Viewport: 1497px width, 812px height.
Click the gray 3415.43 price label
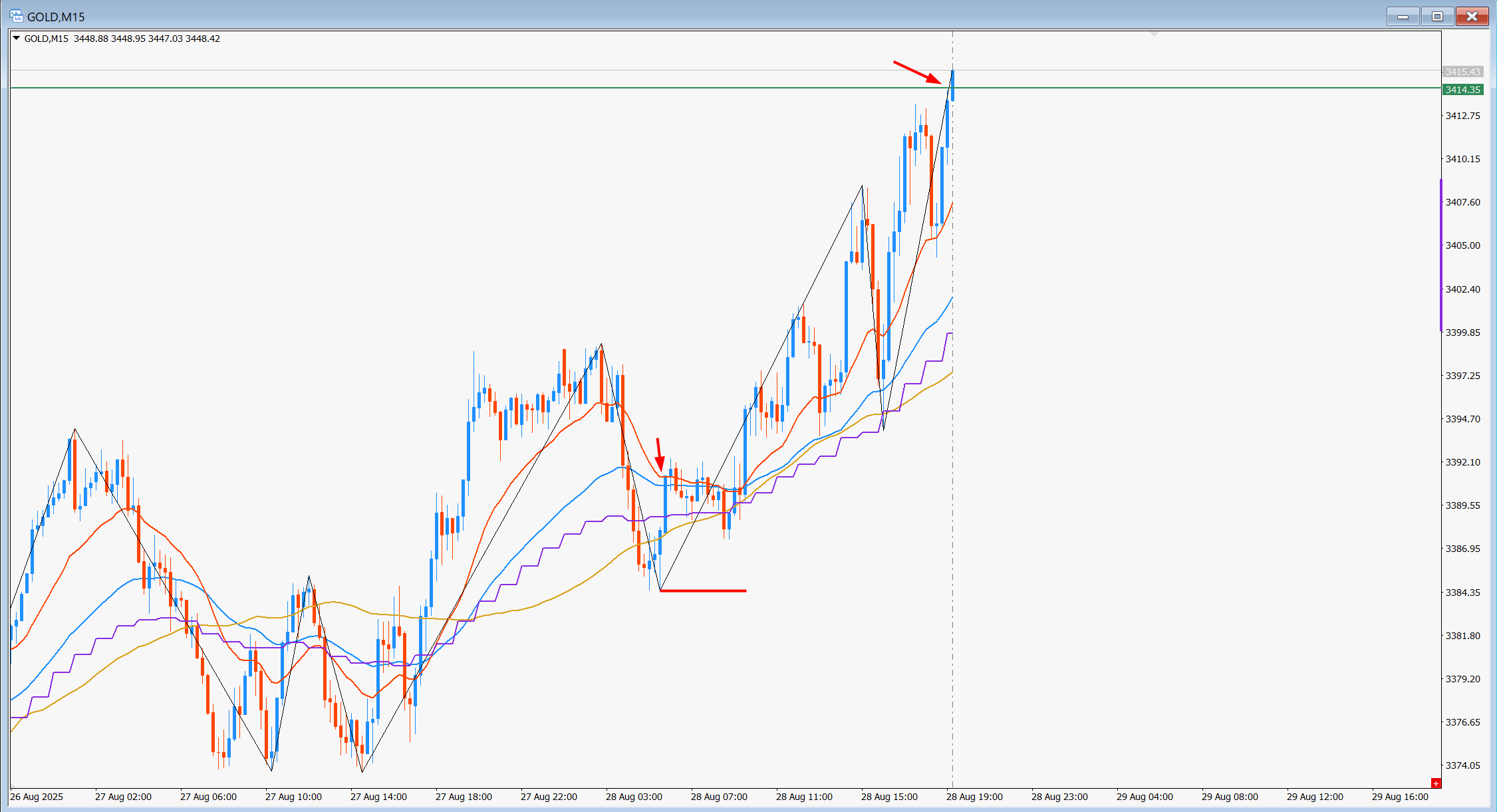click(1462, 72)
